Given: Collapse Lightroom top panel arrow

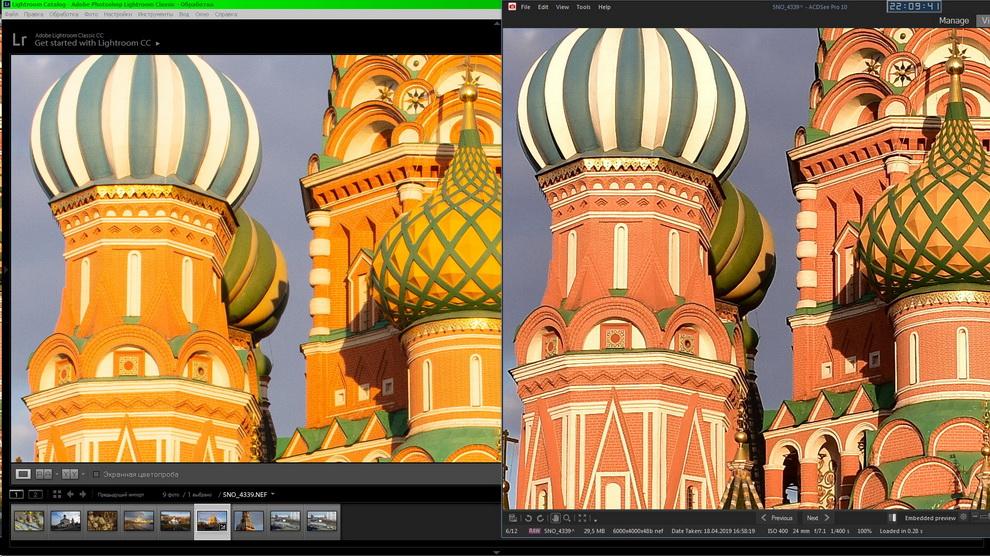Looking at the screenshot, I should coord(496,23).
